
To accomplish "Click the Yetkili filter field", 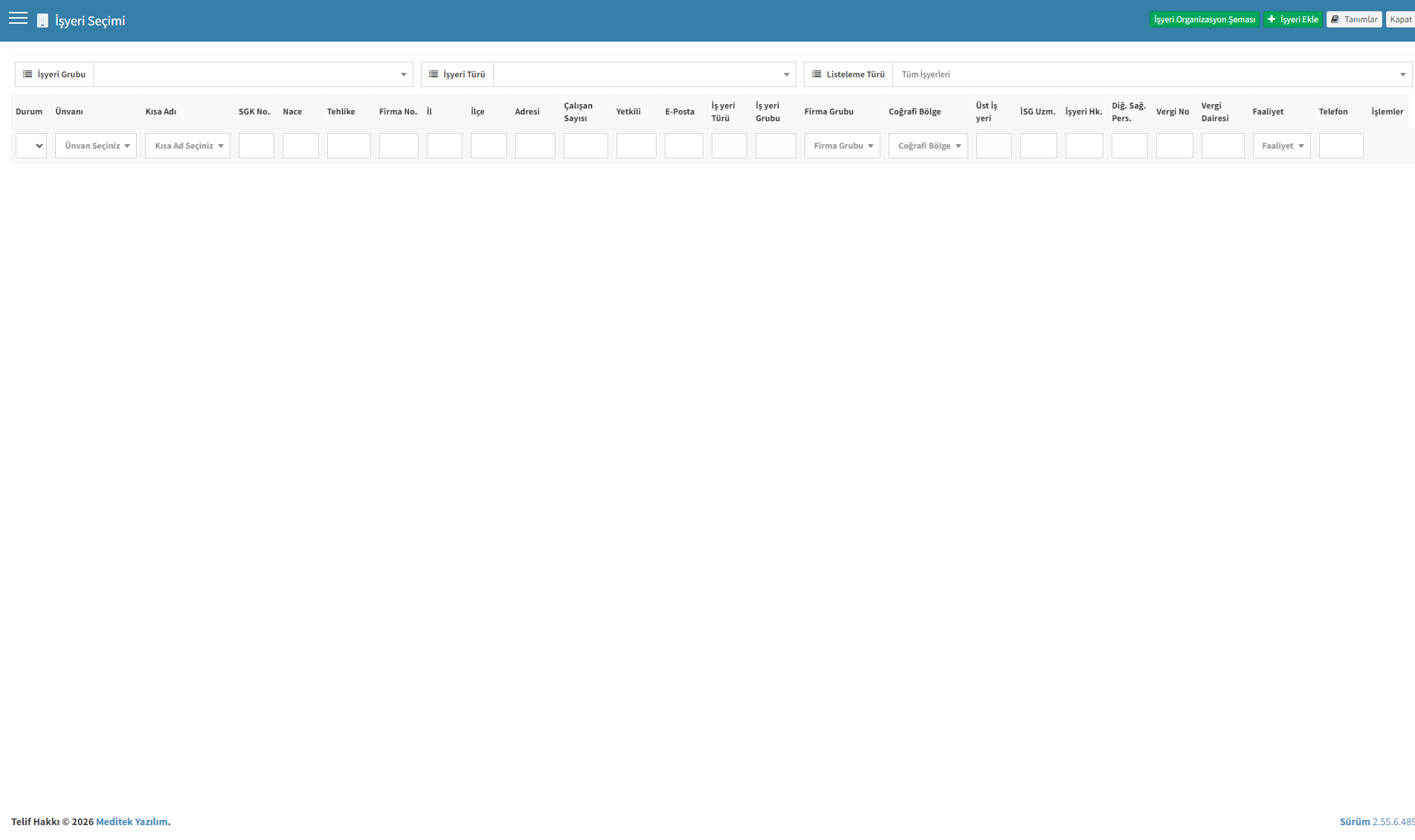I will (636, 146).
